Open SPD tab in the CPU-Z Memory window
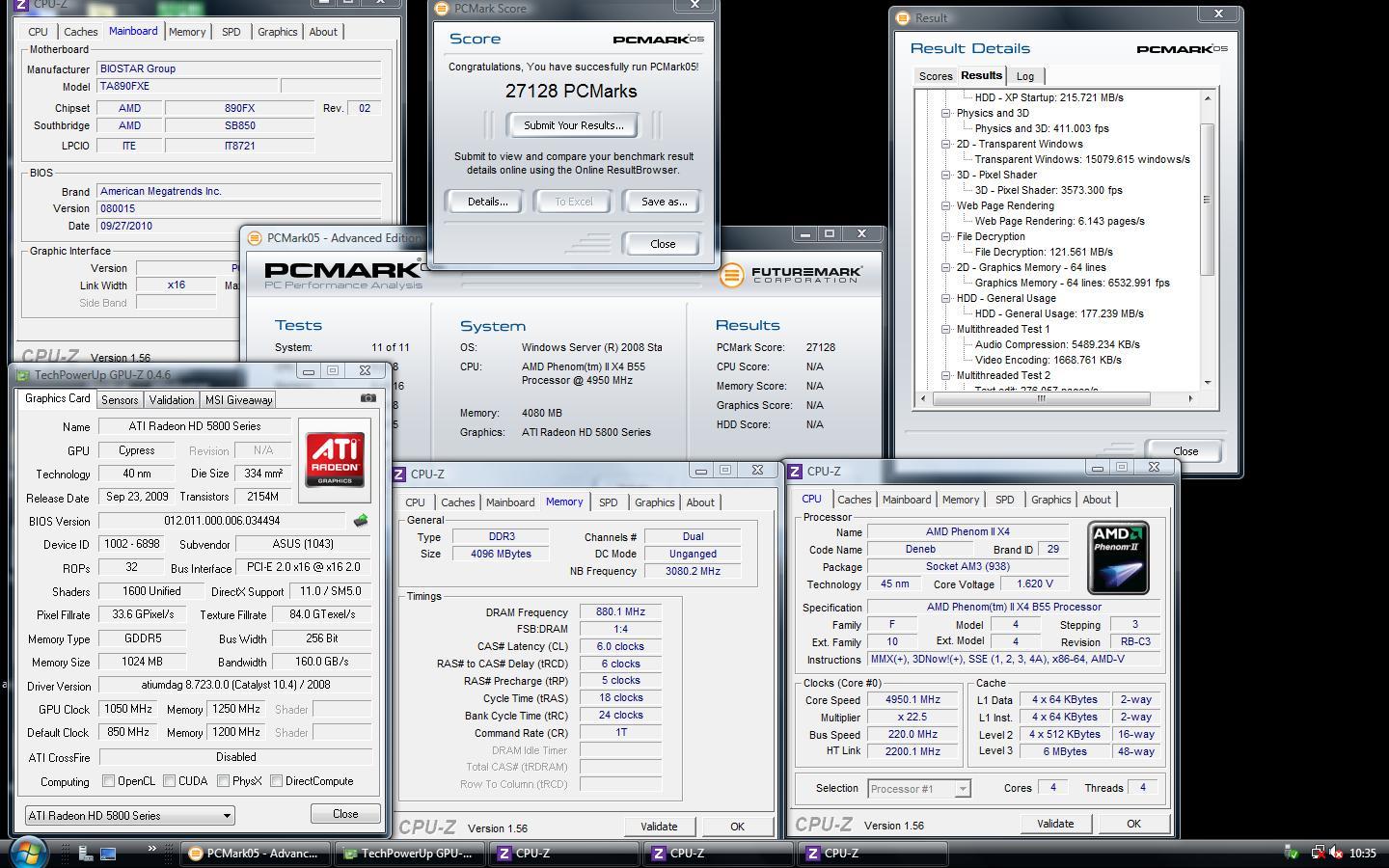The width and height of the screenshot is (1389, 868). 608,502
